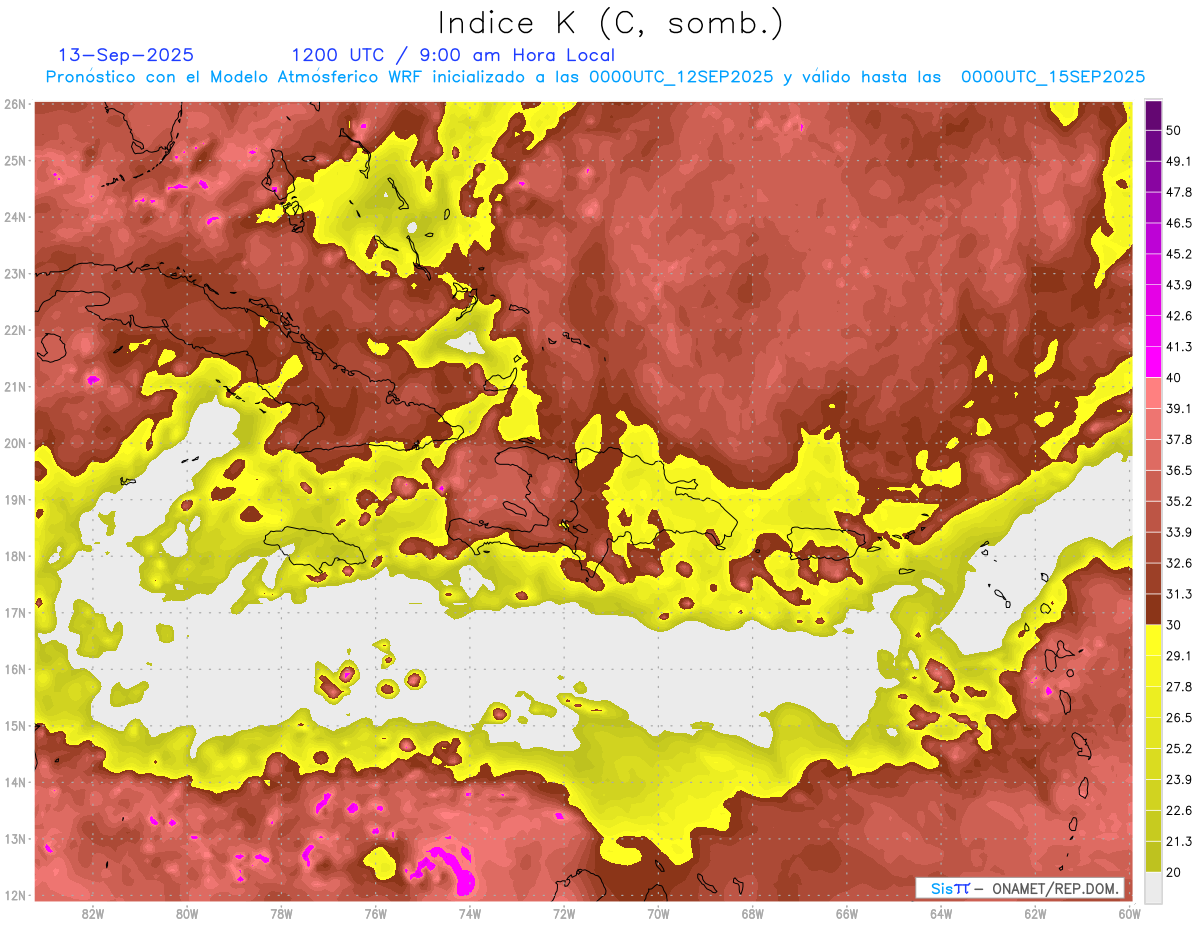
Task: Click the colorbar value "20"
Action: (x=1174, y=872)
